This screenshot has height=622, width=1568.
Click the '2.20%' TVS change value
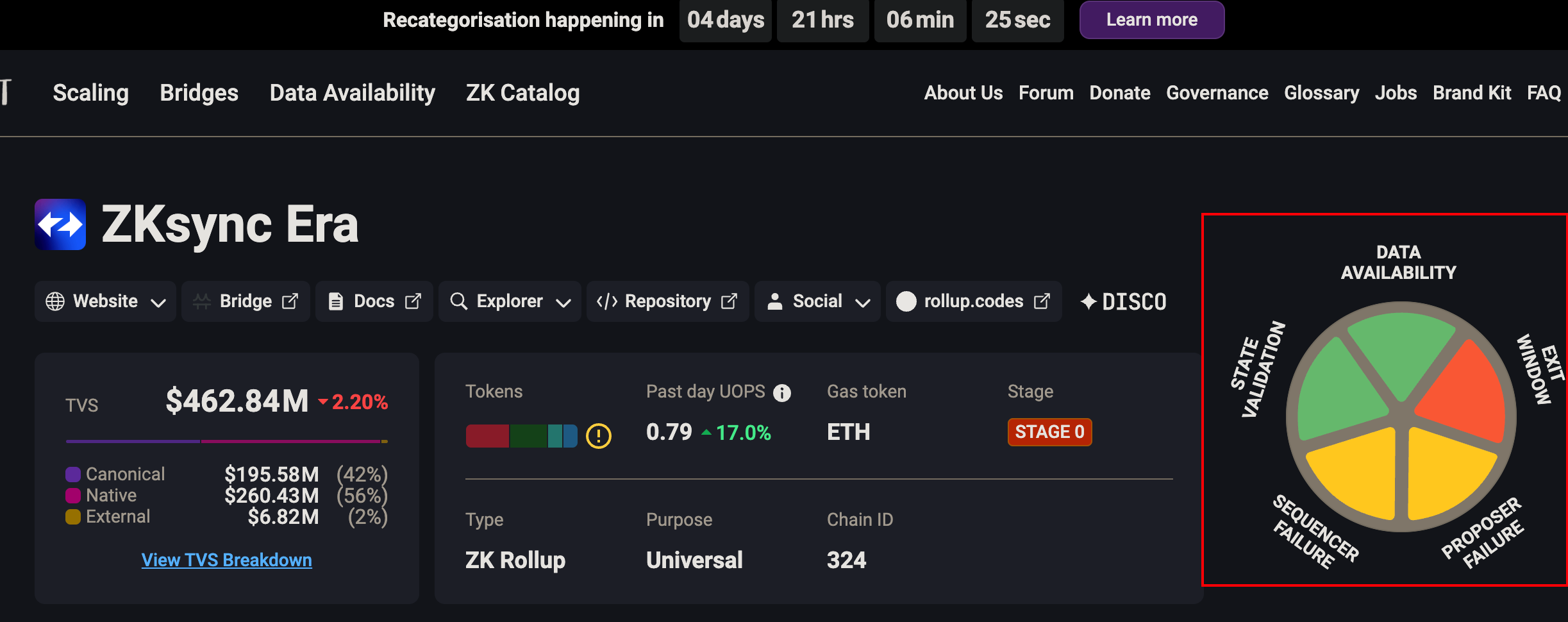click(x=360, y=402)
